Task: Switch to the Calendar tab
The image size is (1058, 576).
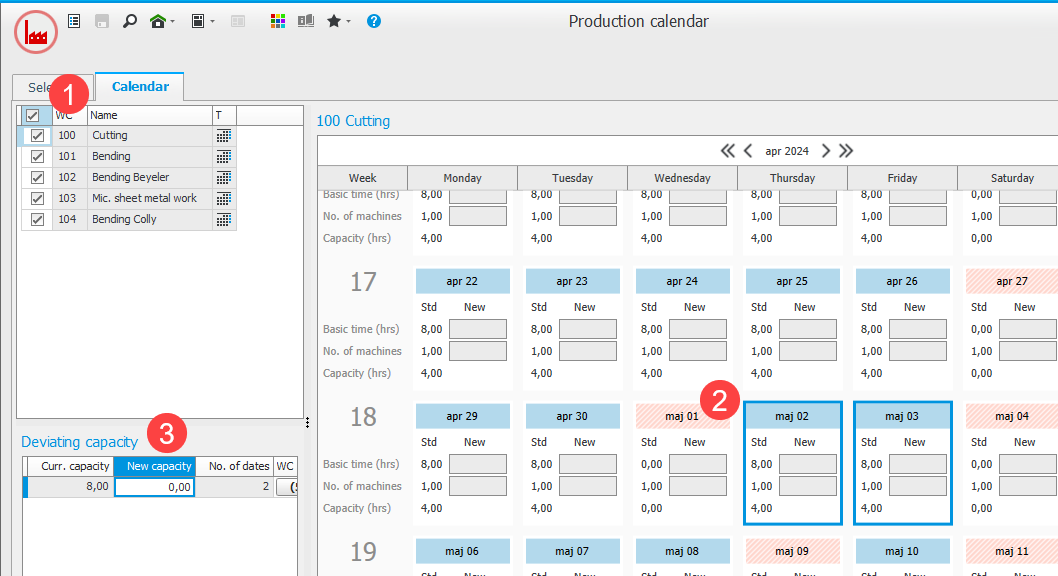Action: coord(140,87)
